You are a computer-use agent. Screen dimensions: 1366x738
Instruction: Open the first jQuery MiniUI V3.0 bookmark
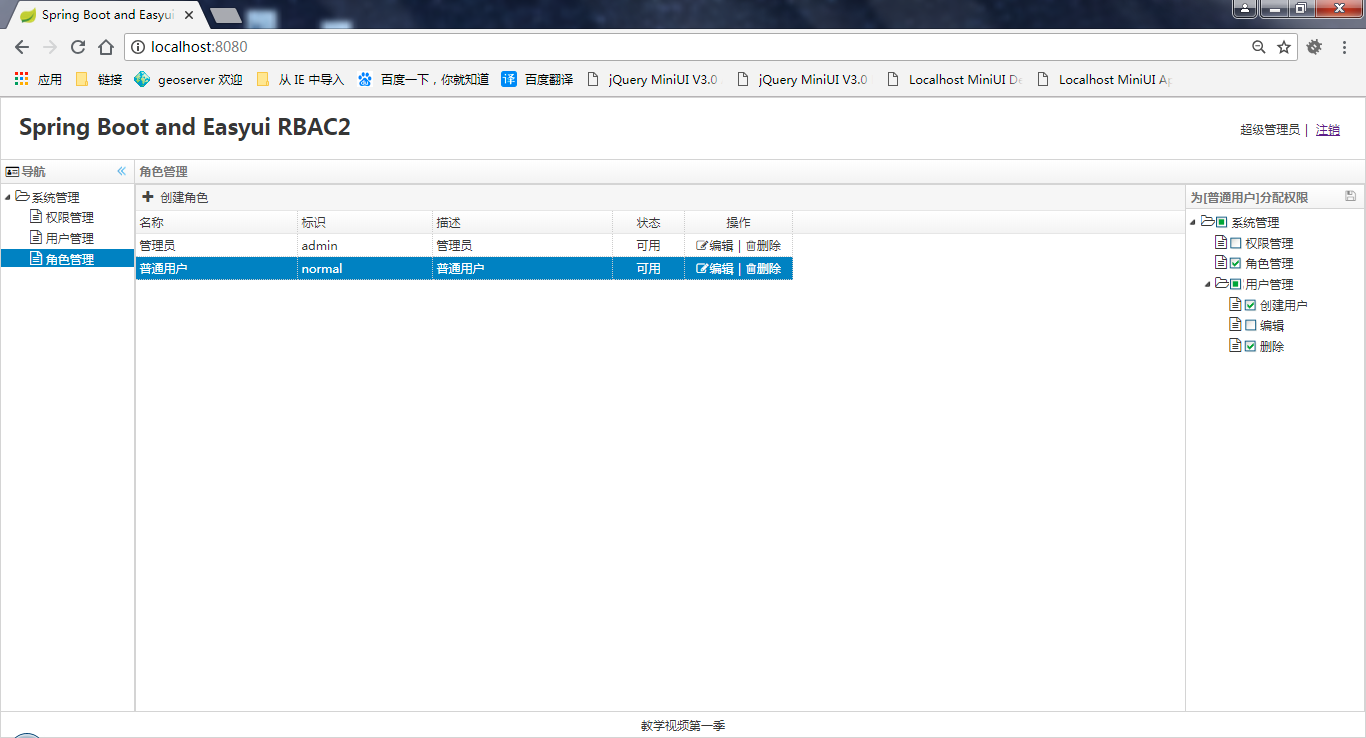(653, 79)
